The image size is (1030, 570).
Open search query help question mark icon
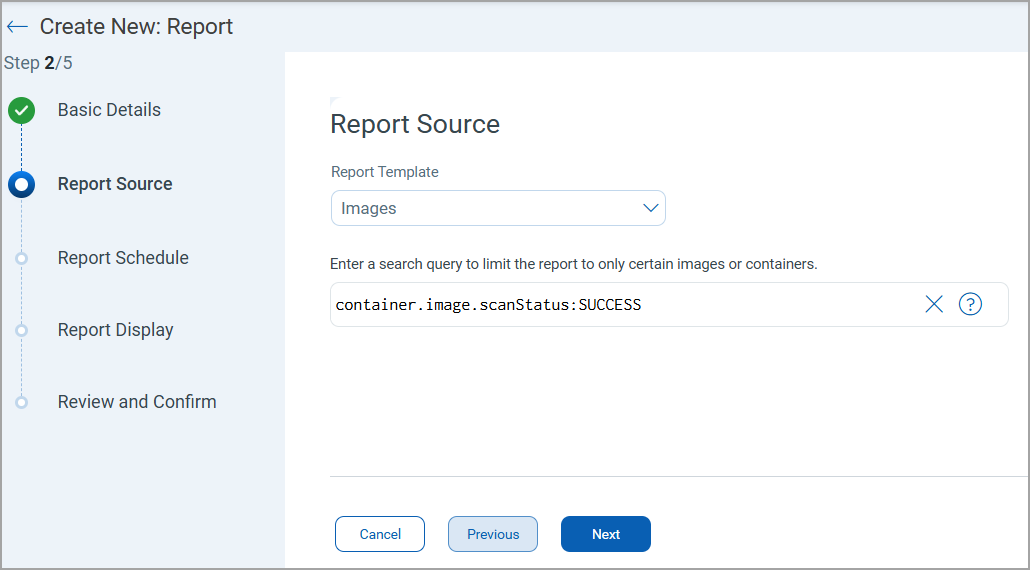tap(970, 305)
